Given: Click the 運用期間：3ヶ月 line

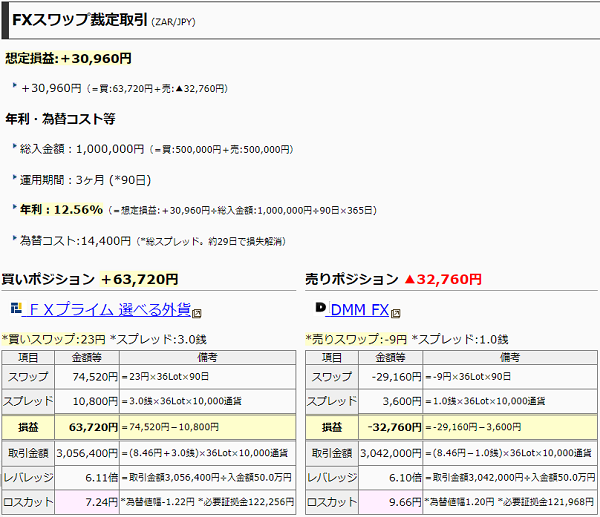Looking at the screenshot, I should (85, 179).
